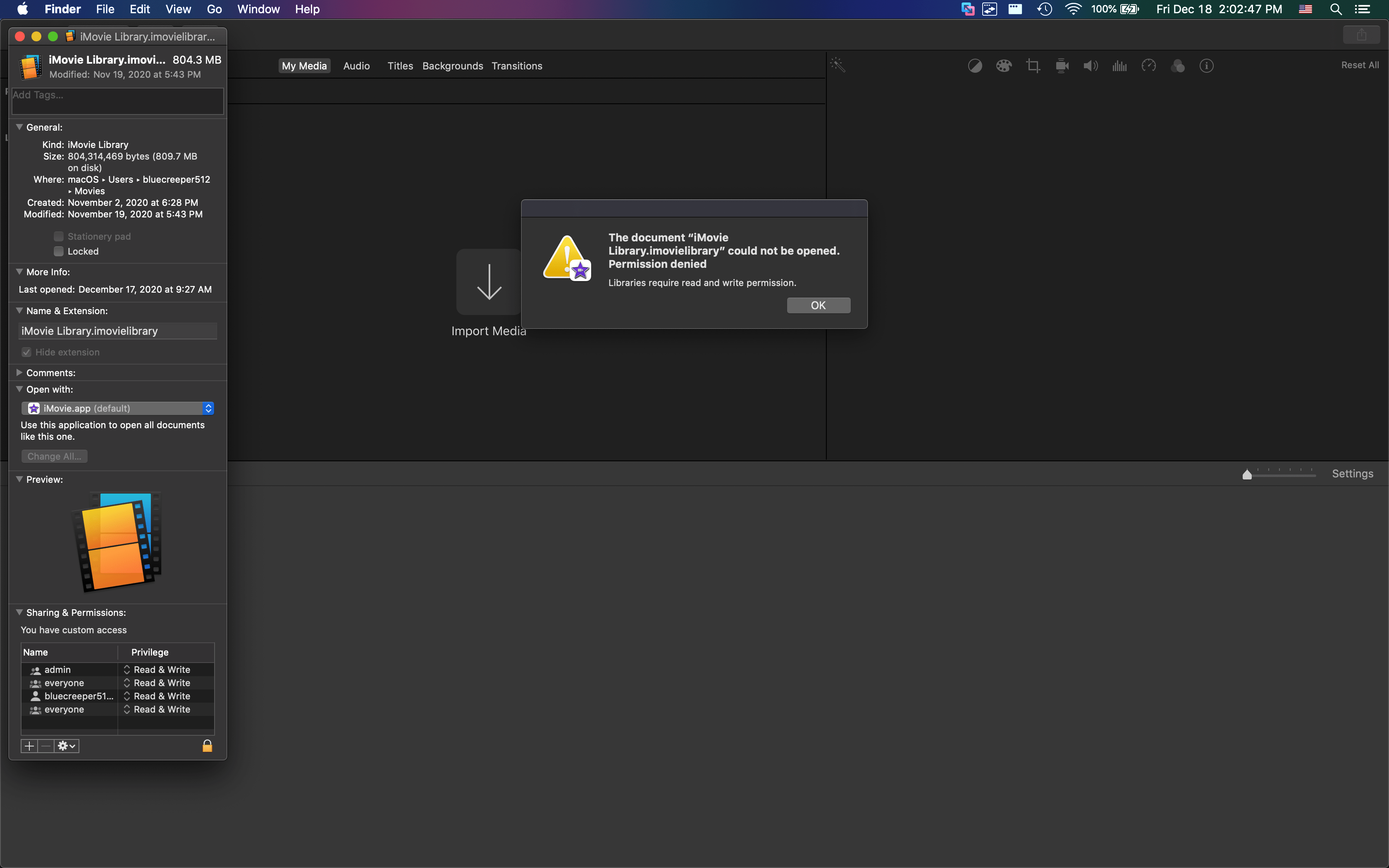Enable the Stationery pad option
The width and height of the screenshot is (1389, 868).
(x=58, y=236)
